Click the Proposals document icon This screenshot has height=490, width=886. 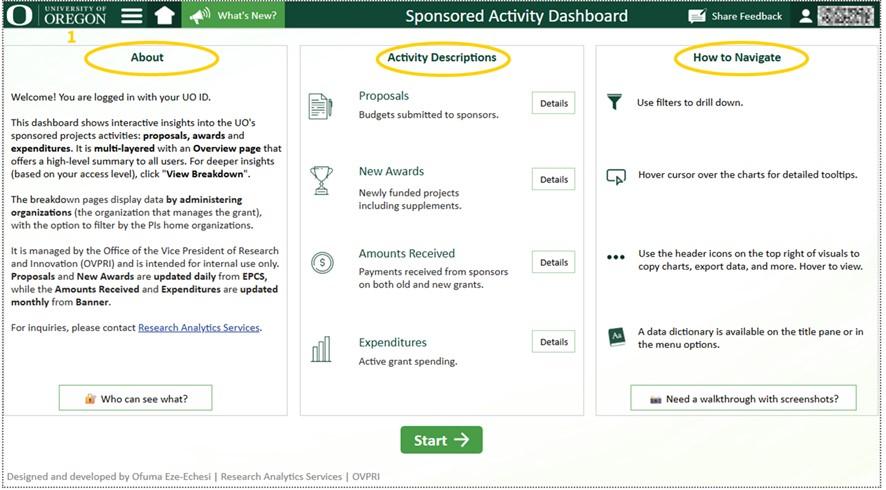coord(320,106)
